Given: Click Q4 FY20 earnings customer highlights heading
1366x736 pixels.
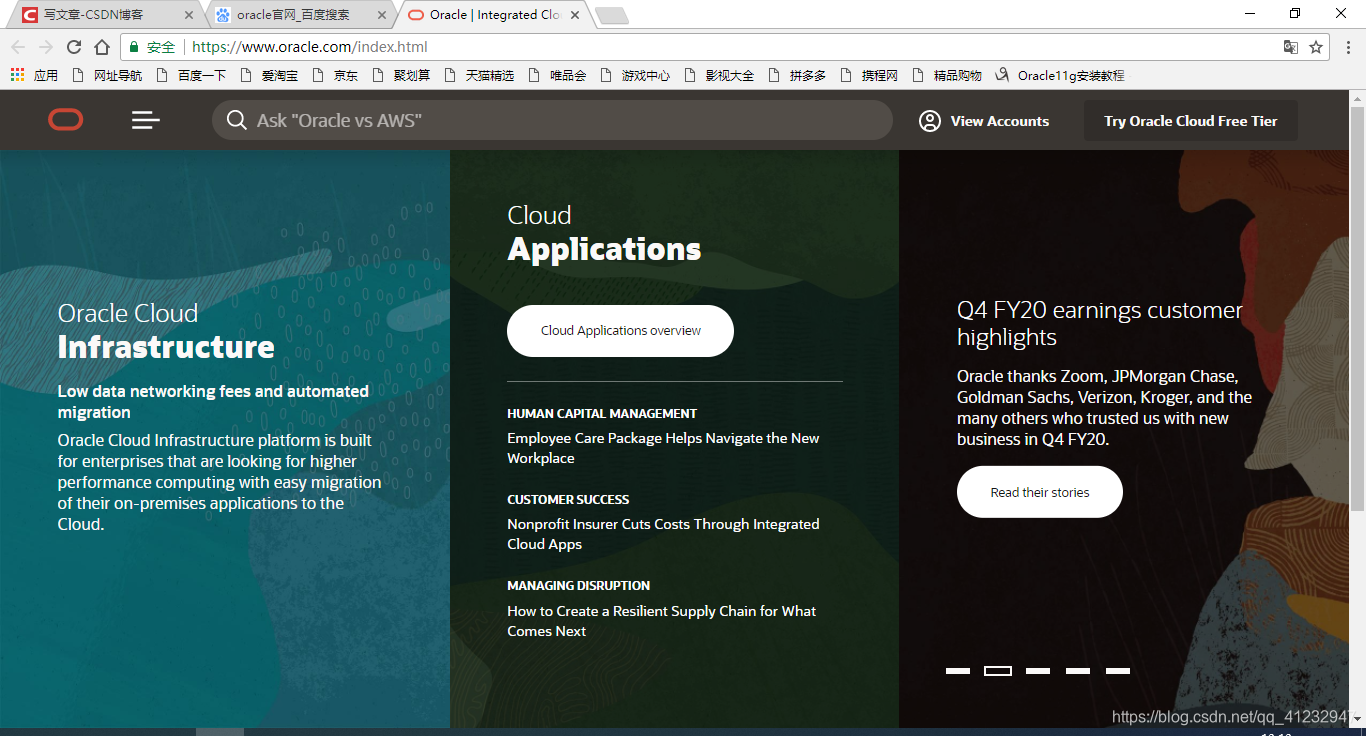Looking at the screenshot, I should (1100, 324).
